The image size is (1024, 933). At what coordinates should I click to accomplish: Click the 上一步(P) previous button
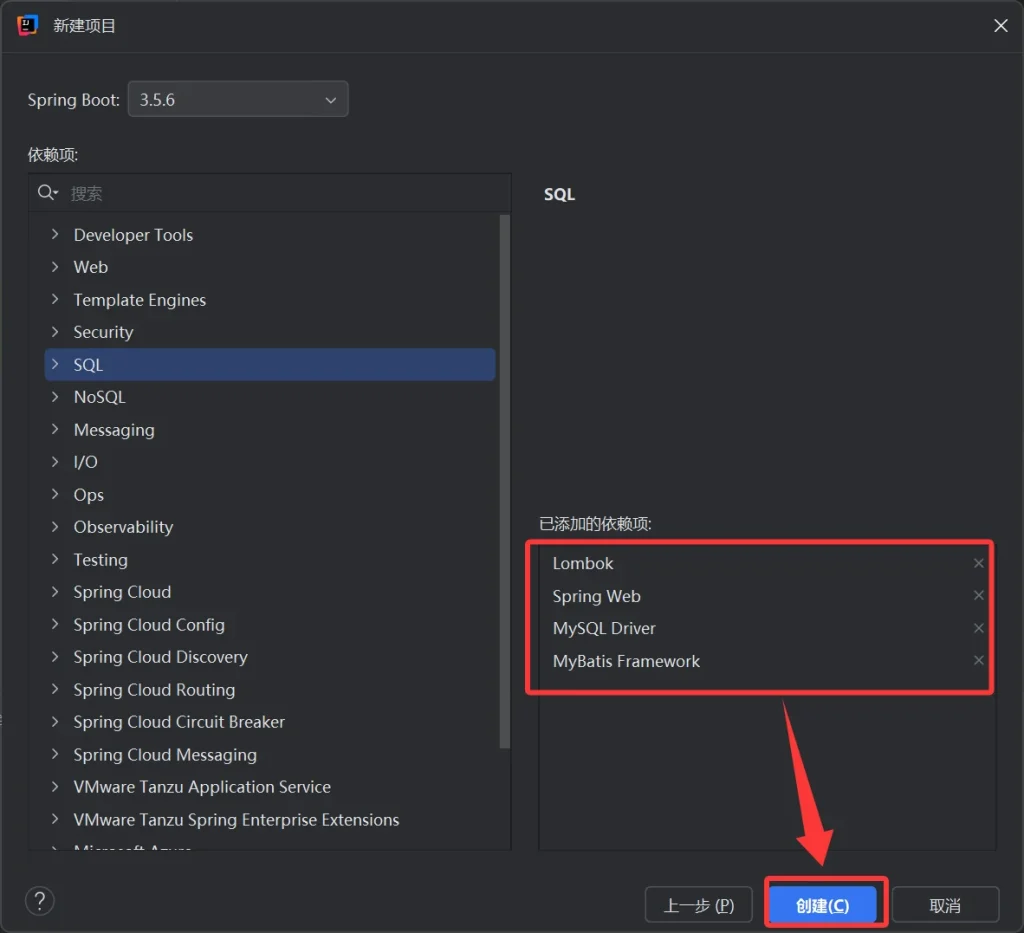(698, 905)
